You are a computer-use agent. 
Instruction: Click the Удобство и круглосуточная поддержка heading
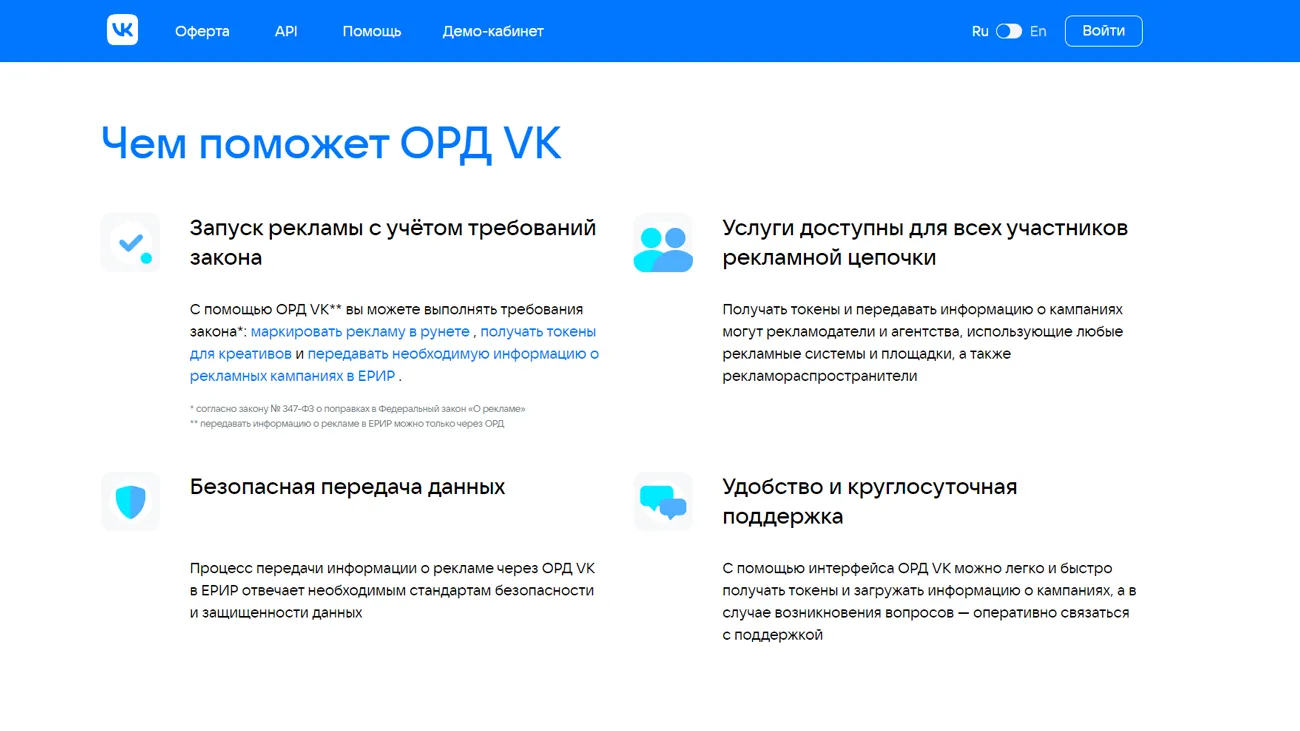tap(869, 501)
